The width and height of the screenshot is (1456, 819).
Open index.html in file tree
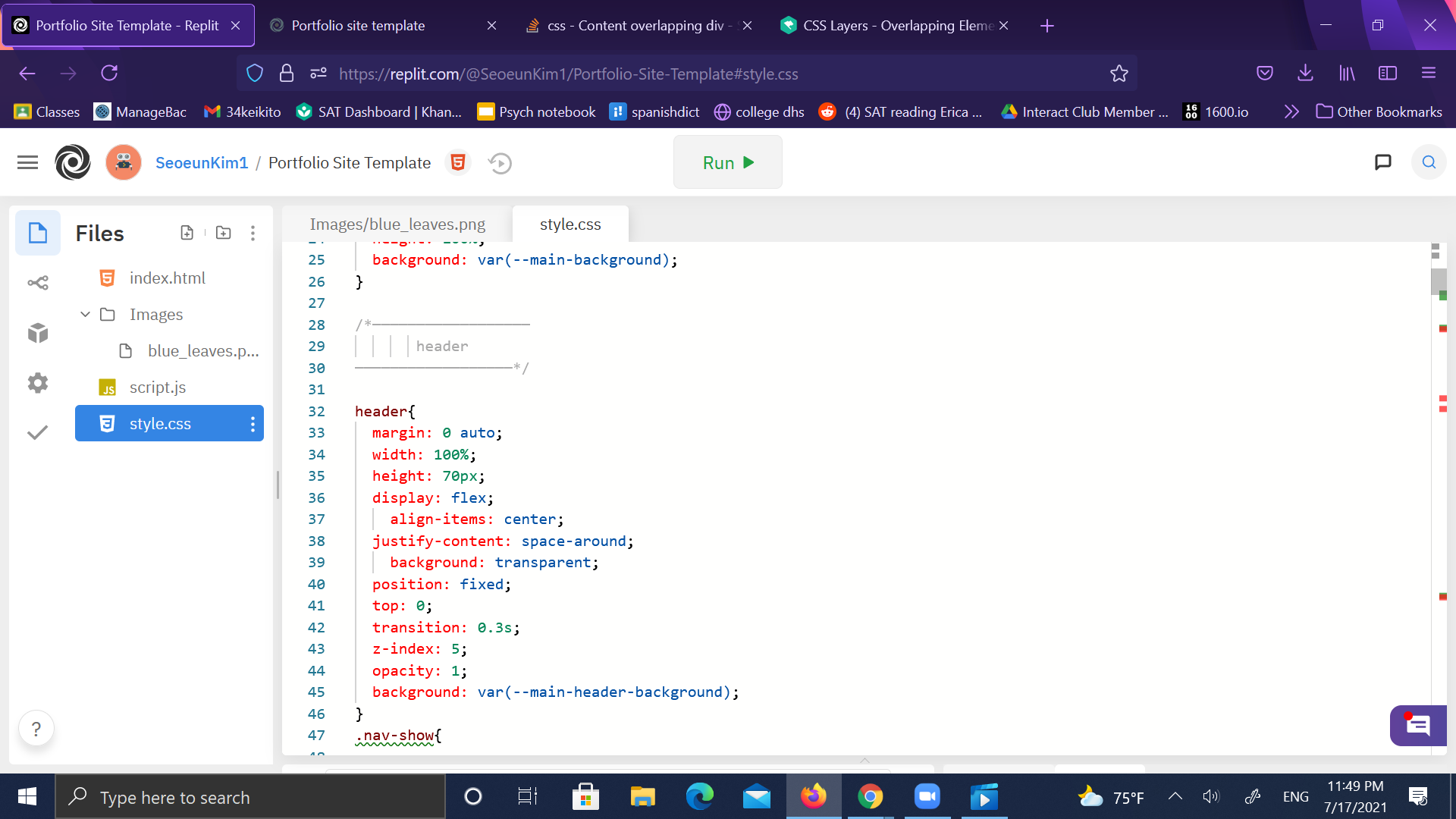(x=167, y=278)
